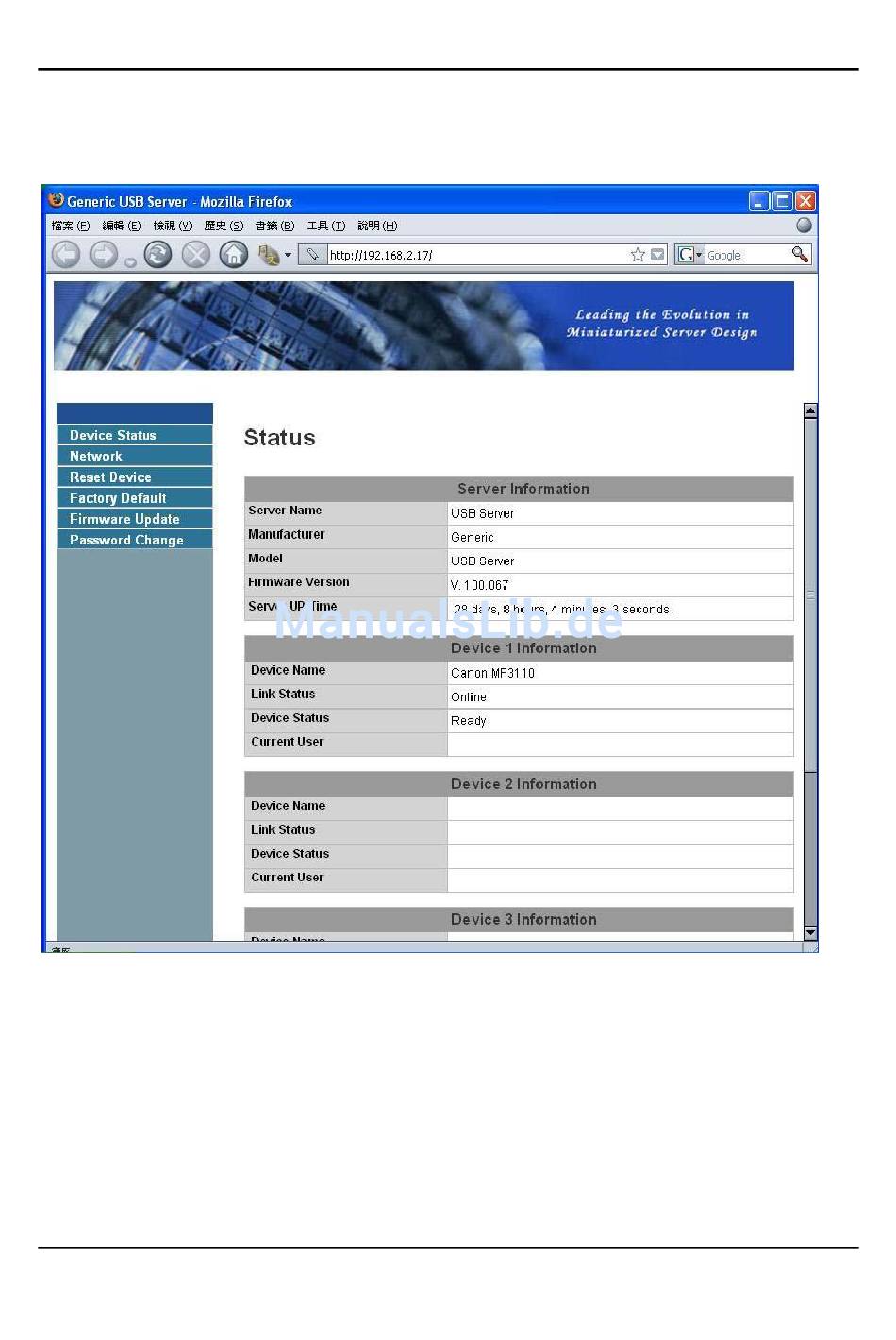Image resolution: width=896 pixels, height=1340 pixels.
Task: Open the Firmware Update page
Action: [x=135, y=519]
